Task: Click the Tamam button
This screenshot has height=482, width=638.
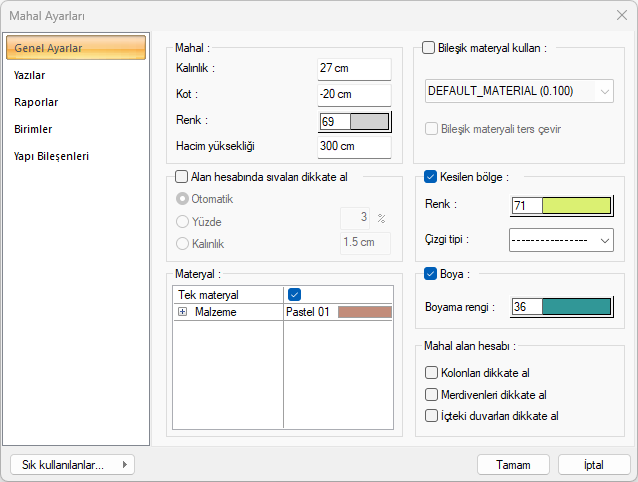Action: [x=513, y=464]
